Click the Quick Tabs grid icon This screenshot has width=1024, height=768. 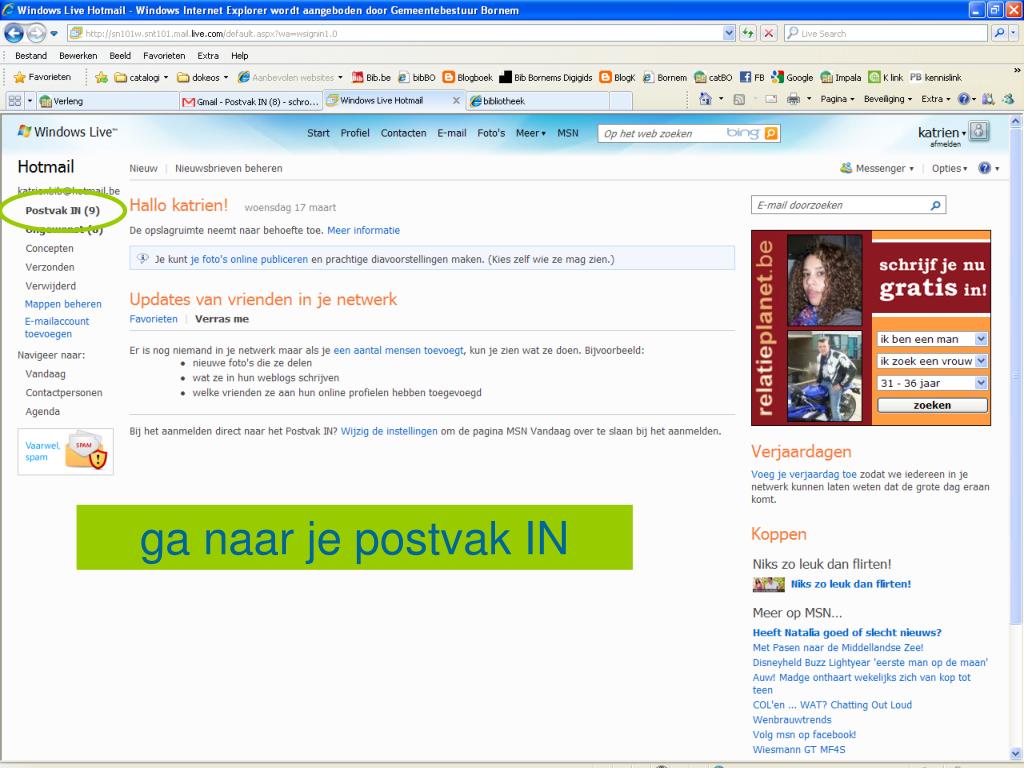point(14,101)
